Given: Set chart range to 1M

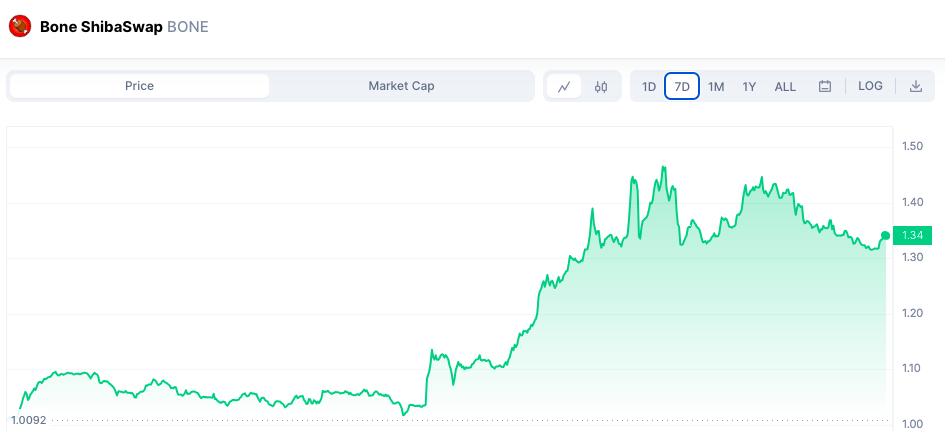Looking at the screenshot, I should 715,87.
